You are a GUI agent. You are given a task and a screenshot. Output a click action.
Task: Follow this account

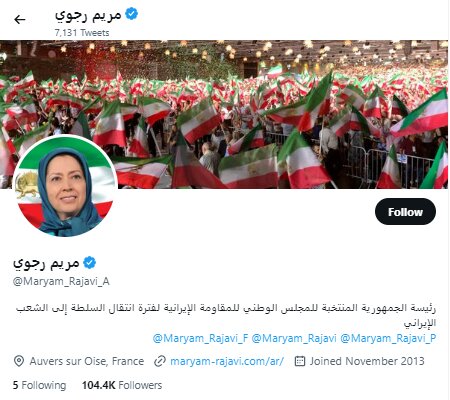405,212
